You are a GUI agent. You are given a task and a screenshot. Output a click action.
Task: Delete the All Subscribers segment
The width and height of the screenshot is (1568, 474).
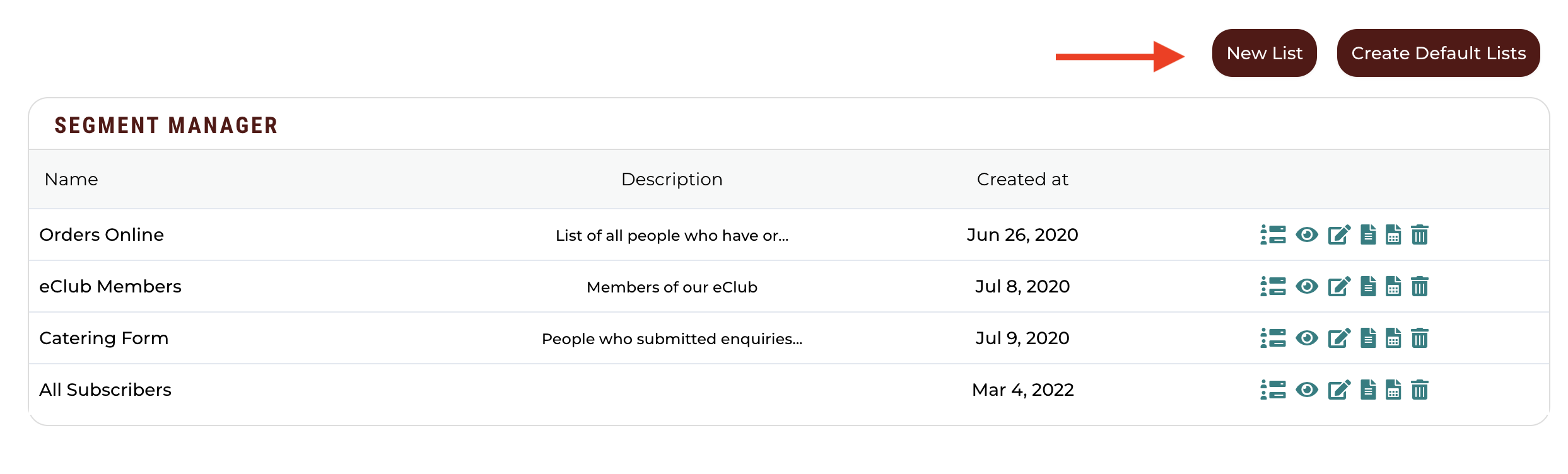[1419, 390]
